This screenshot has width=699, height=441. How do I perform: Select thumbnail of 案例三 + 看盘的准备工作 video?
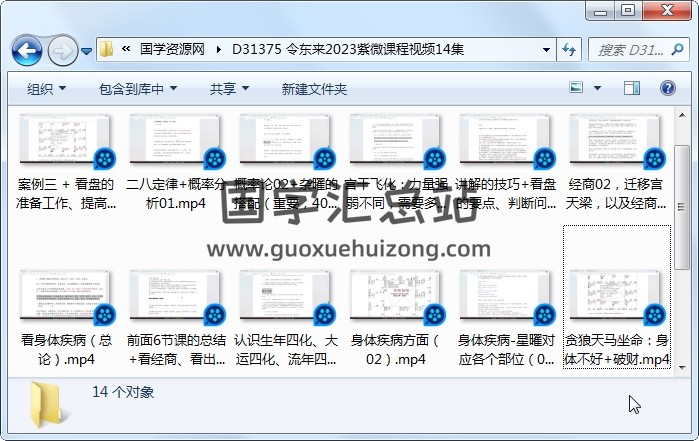click(x=65, y=140)
